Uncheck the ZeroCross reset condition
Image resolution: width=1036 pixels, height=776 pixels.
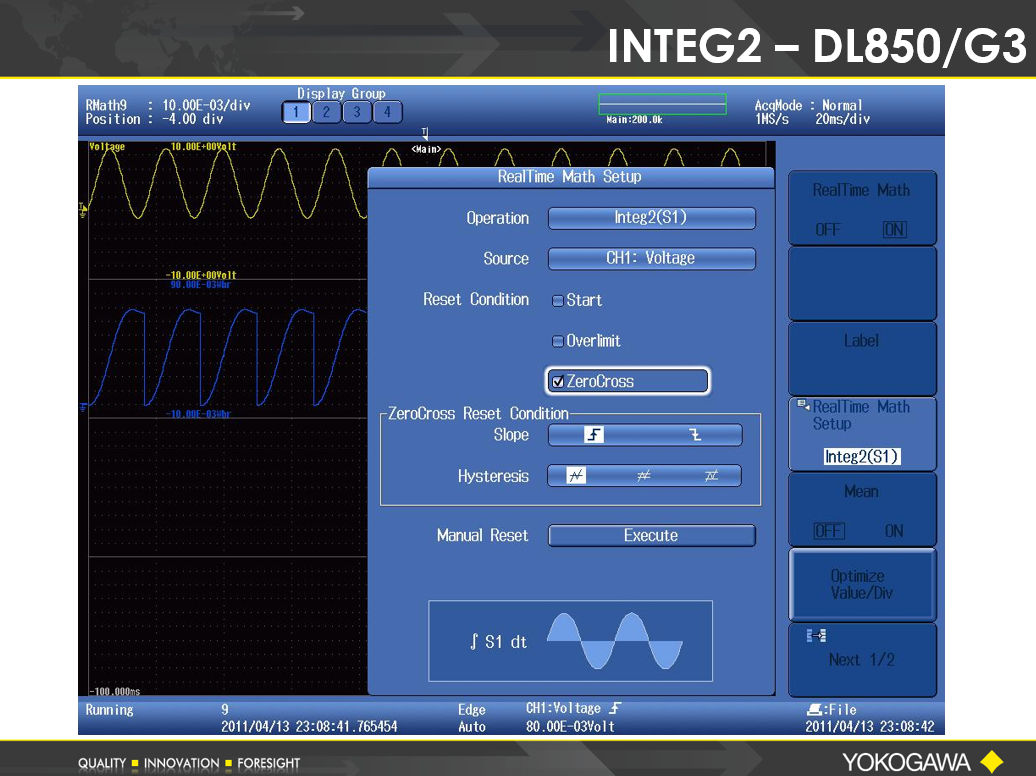coord(558,381)
